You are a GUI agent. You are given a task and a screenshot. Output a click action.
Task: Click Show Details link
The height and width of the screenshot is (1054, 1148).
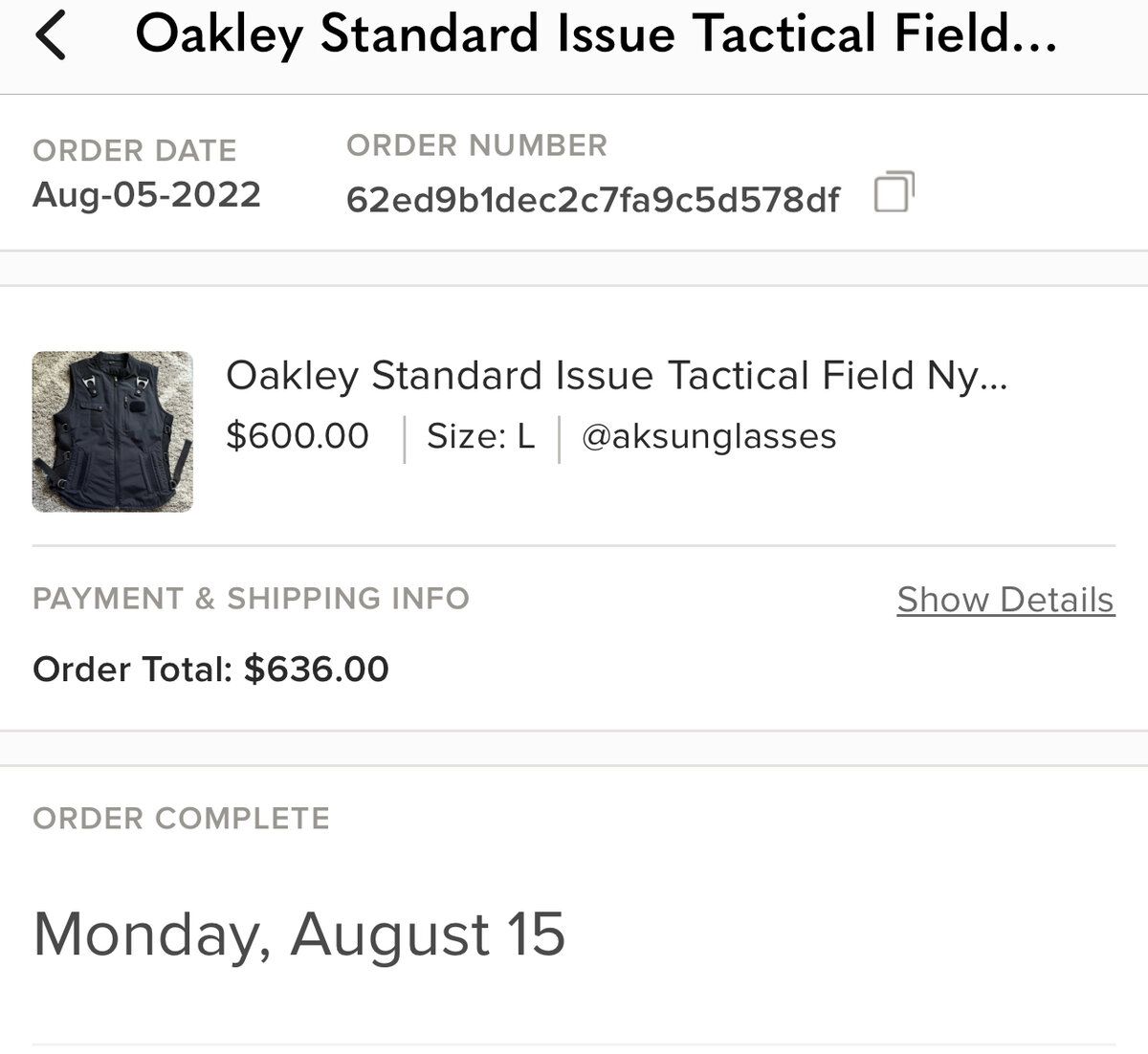[x=1005, y=600]
